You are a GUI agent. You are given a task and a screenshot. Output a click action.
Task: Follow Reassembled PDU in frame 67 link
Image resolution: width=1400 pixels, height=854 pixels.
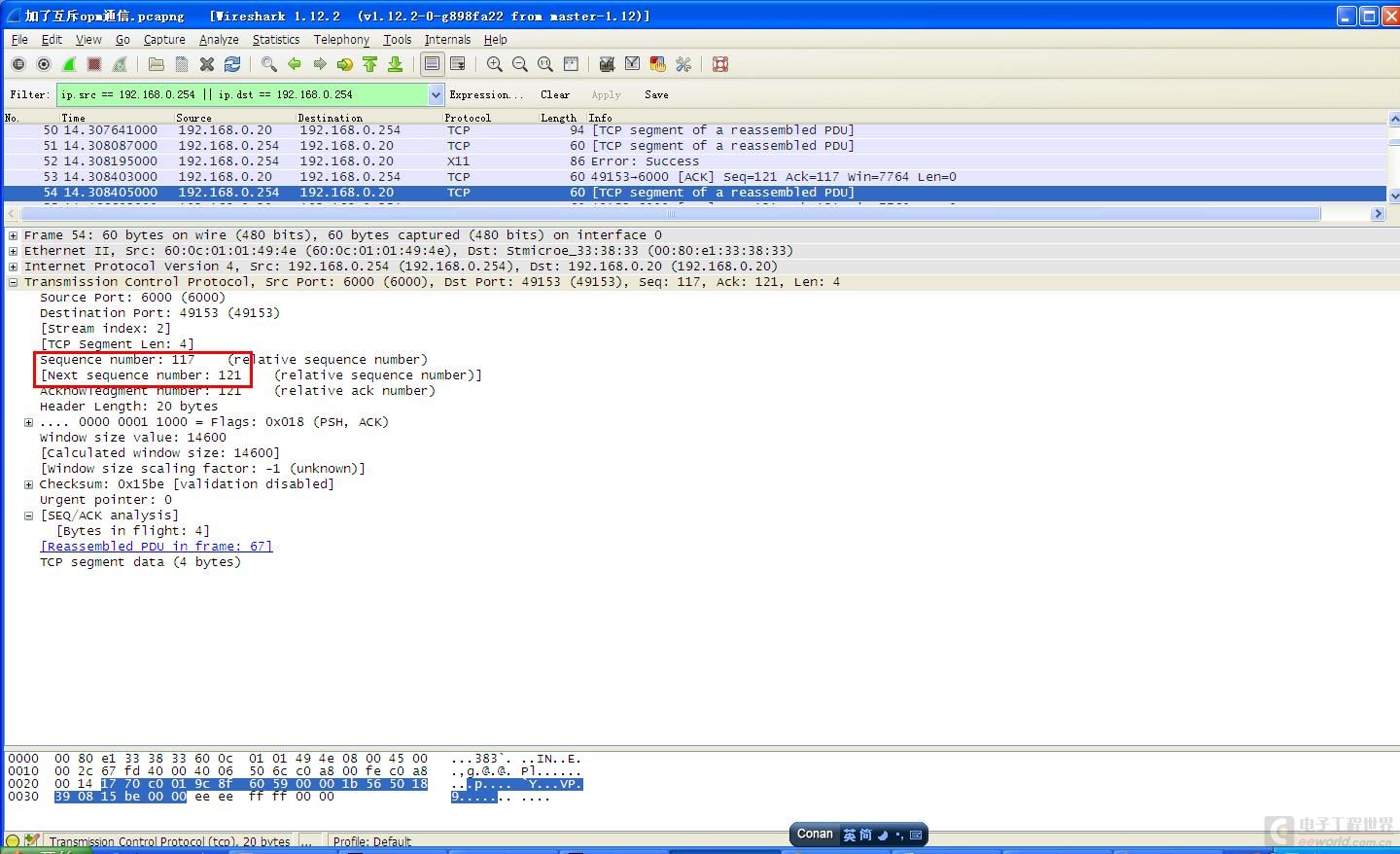pos(157,547)
